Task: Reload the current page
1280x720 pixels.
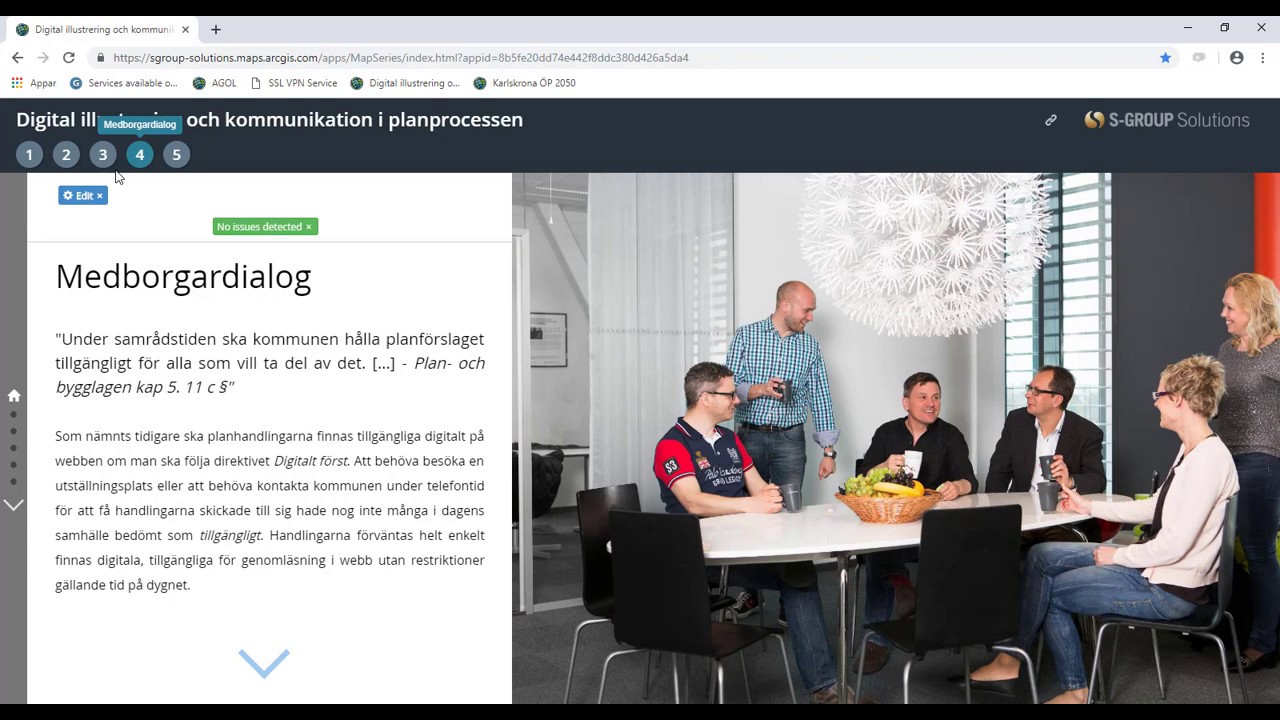Action: click(69, 58)
